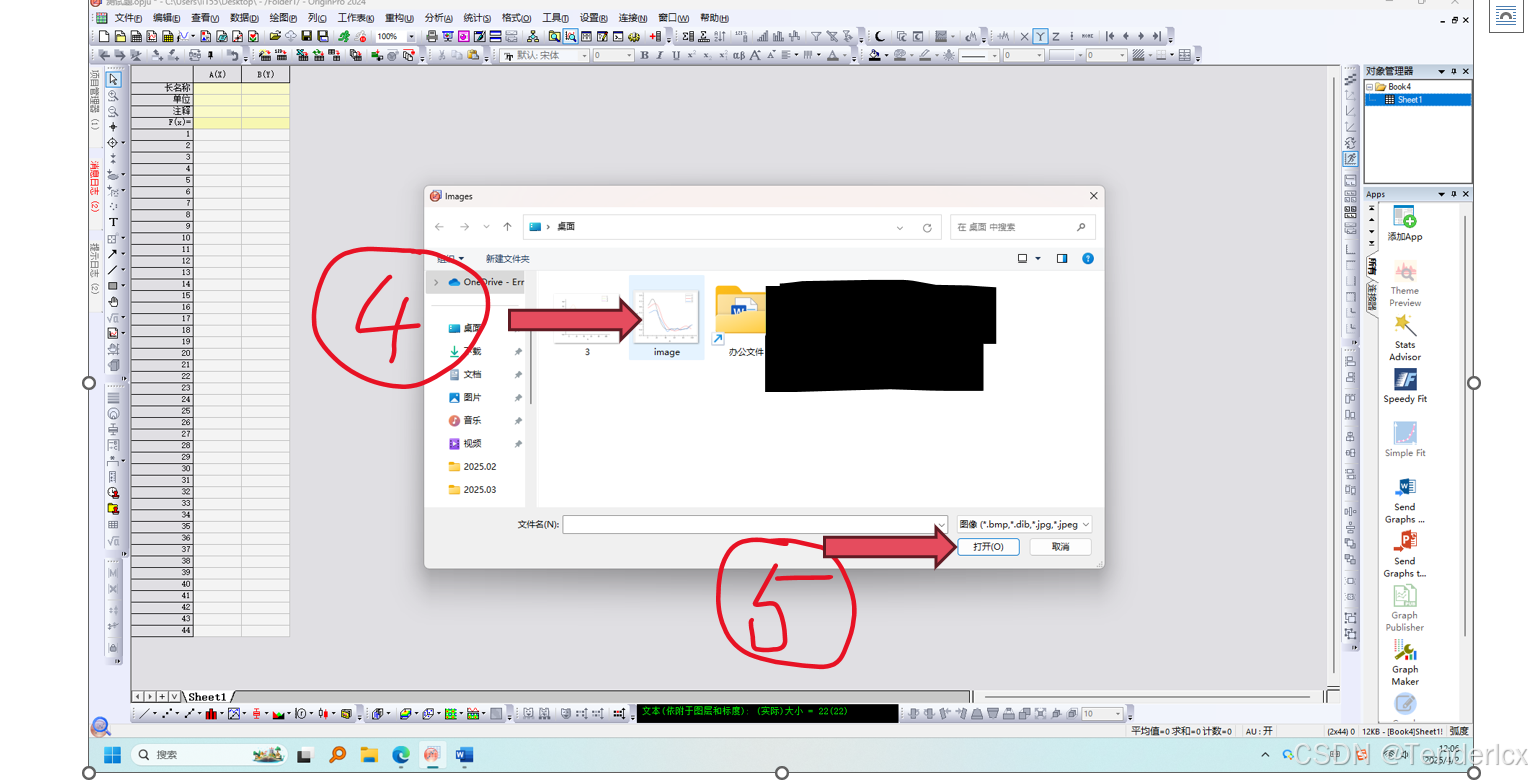The height and width of the screenshot is (781, 1532).
Task: Click the Open file folder icon in toolbar
Action: pyautogui.click(x=275, y=36)
